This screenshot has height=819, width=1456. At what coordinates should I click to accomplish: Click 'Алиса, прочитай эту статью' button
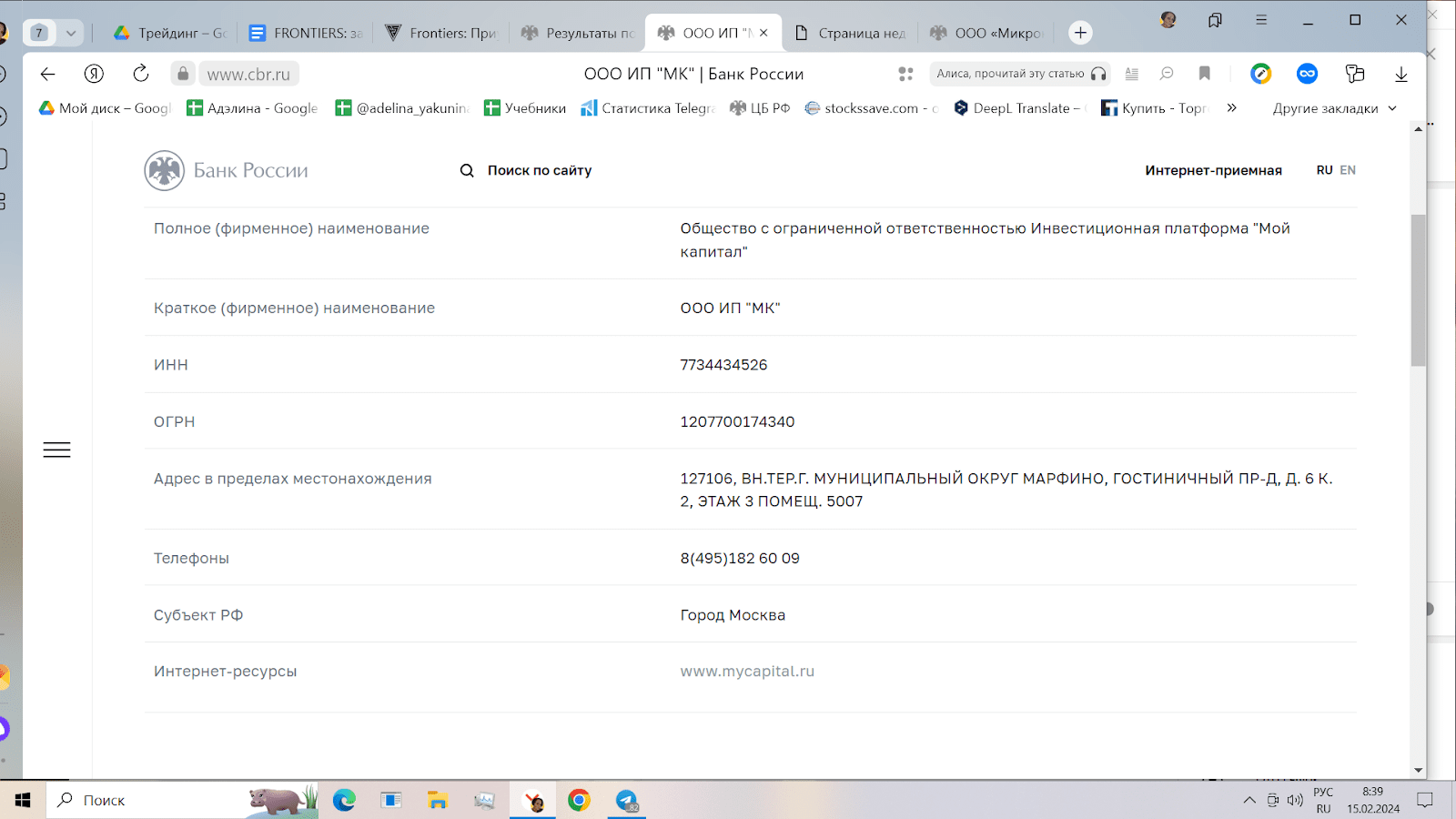pos(1021,74)
